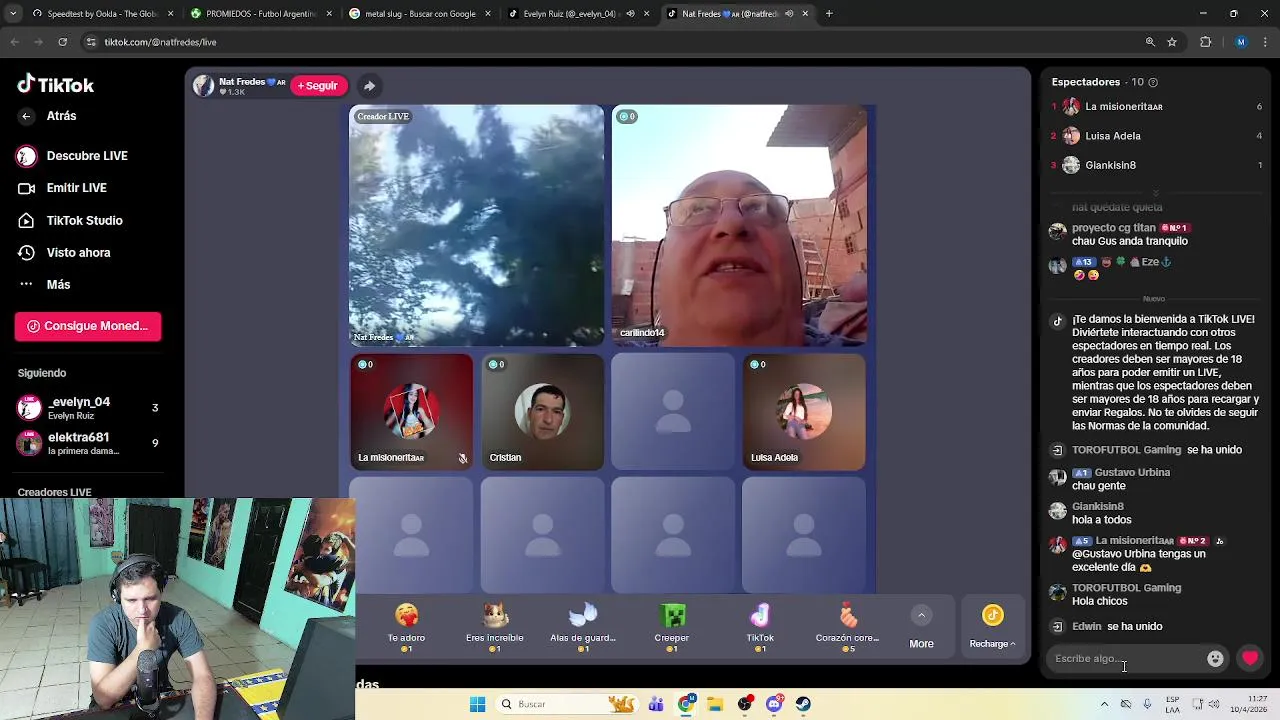Open Nat Fredes host profile avatar
The image size is (1280, 720).
pos(204,86)
